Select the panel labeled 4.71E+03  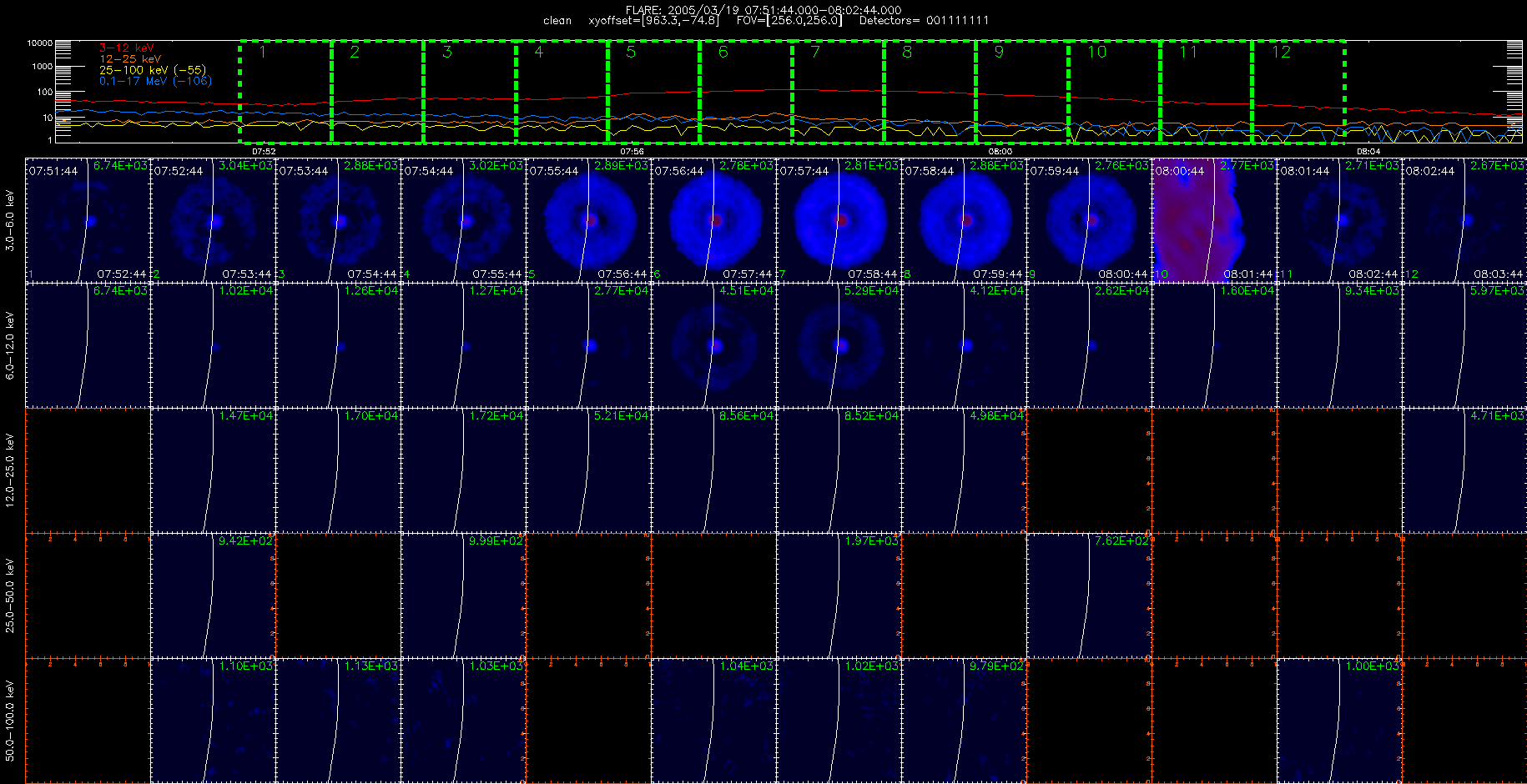point(1464,470)
